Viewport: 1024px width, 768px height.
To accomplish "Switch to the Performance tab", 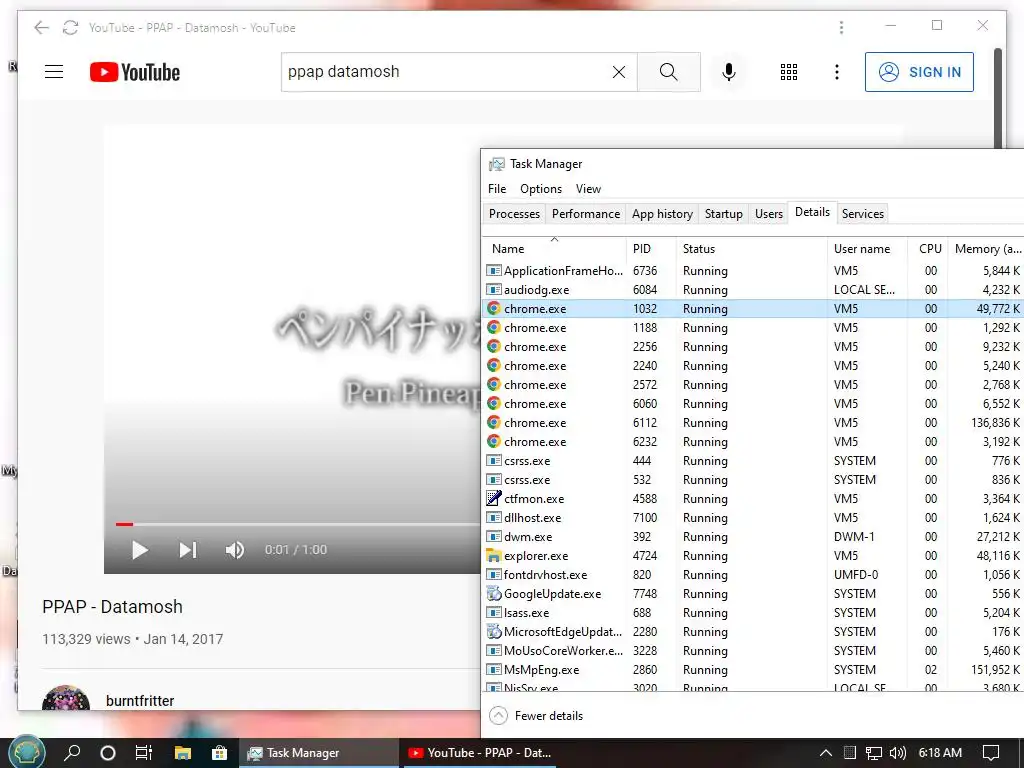I will [x=586, y=214].
